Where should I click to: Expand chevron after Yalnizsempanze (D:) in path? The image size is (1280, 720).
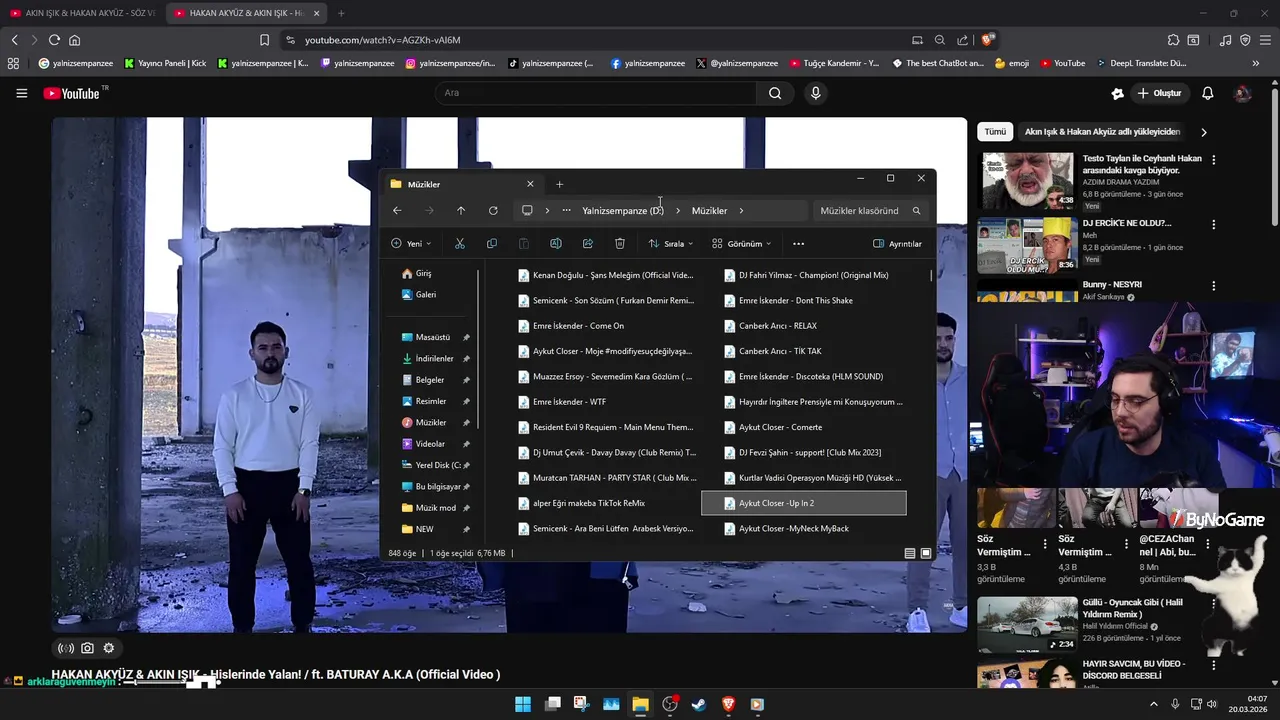pos(677,210)
